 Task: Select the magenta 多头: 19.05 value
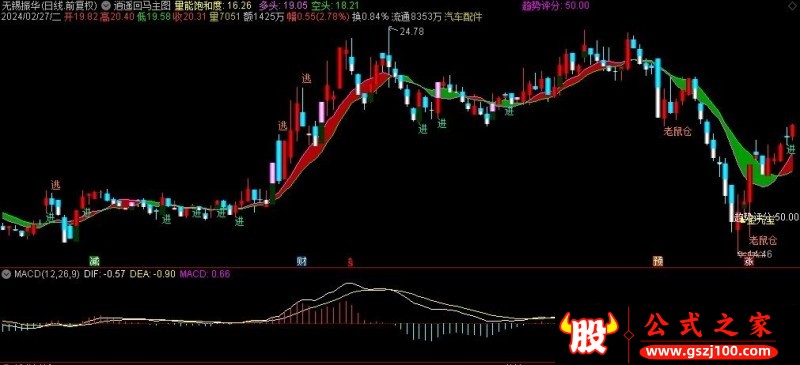click(x=283, y=6)
